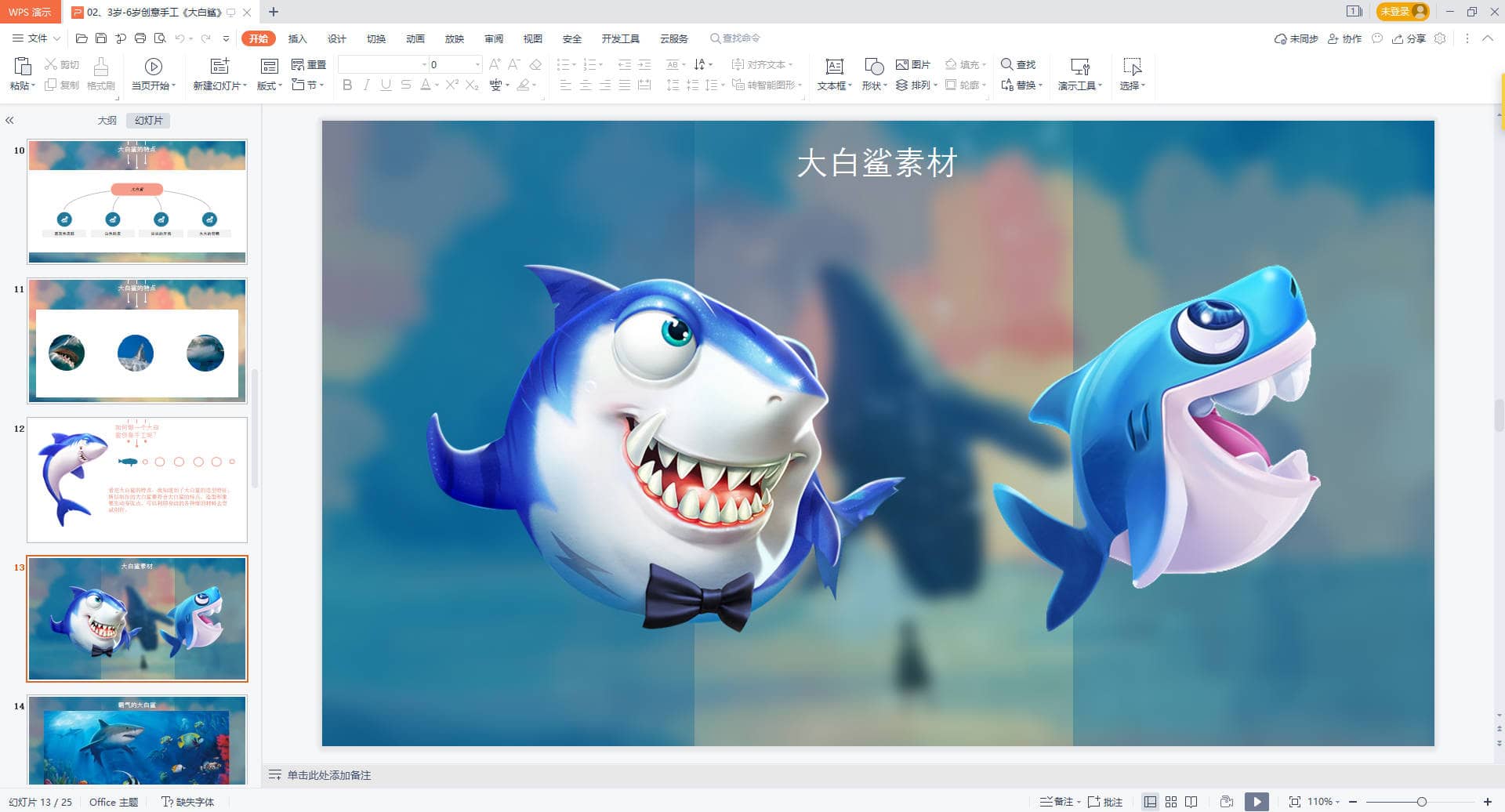1505x812 pixels.
Task: Expand the quick access toolbar dropdown
Action: 227,38
